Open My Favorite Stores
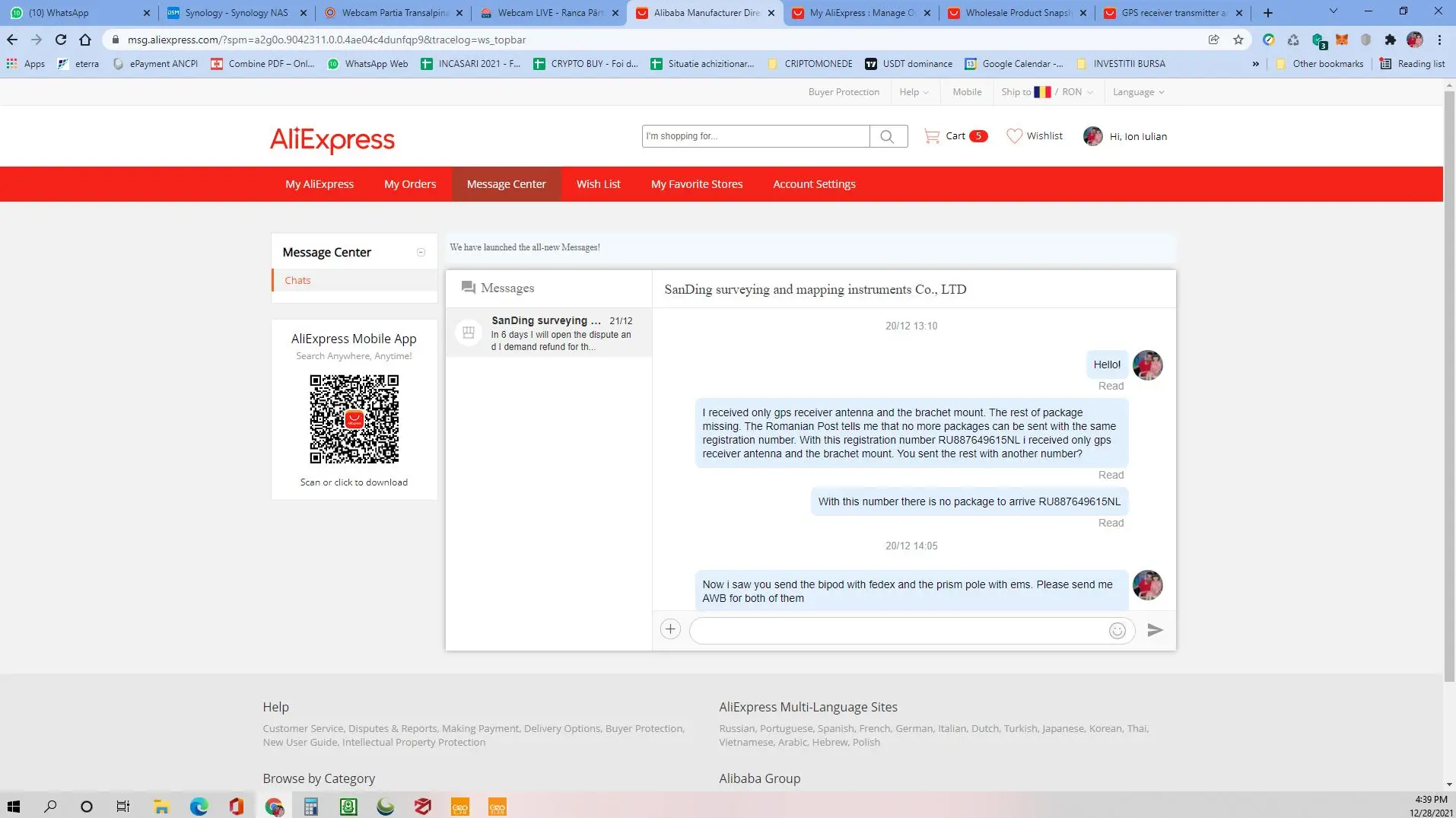 tap(697, 184)
